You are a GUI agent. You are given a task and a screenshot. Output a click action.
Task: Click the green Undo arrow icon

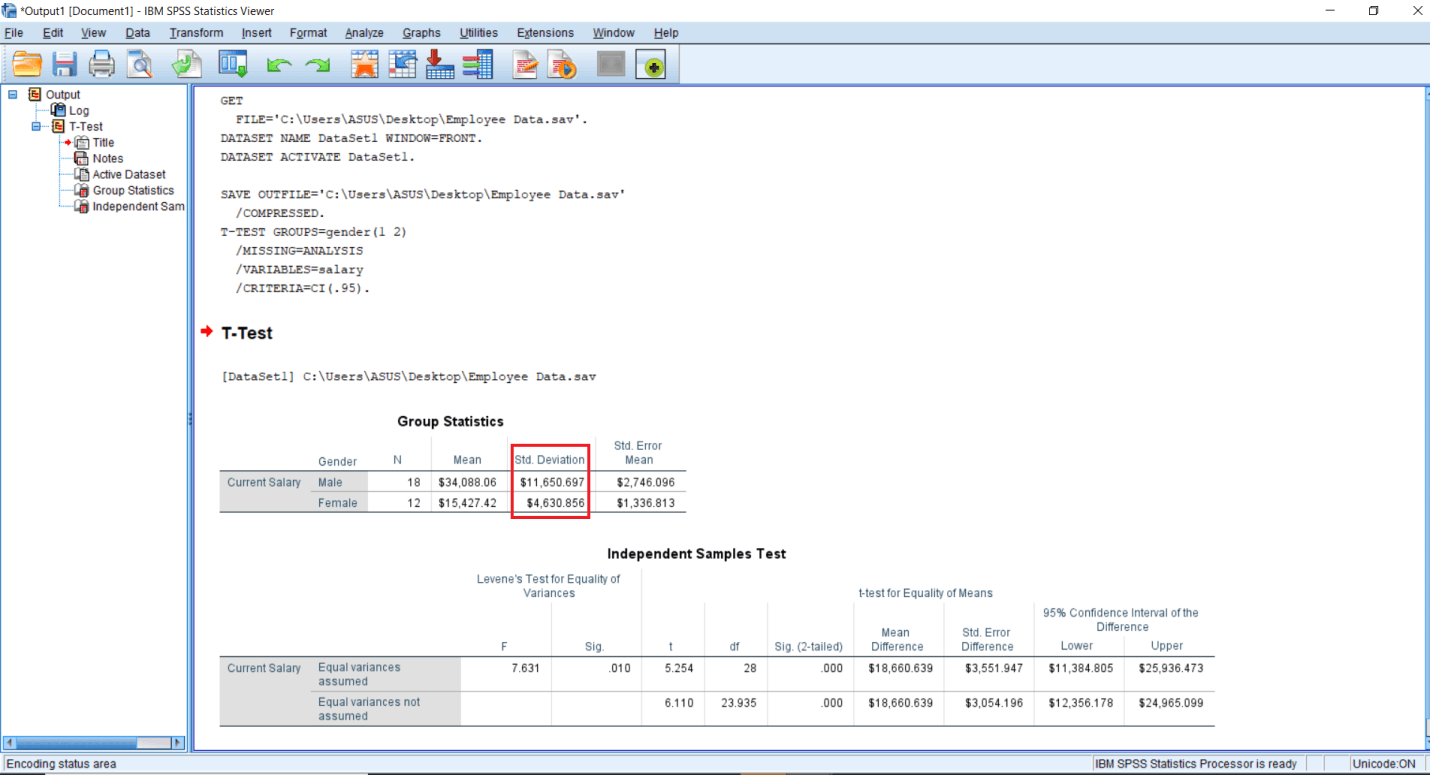(x=279, y=66)
